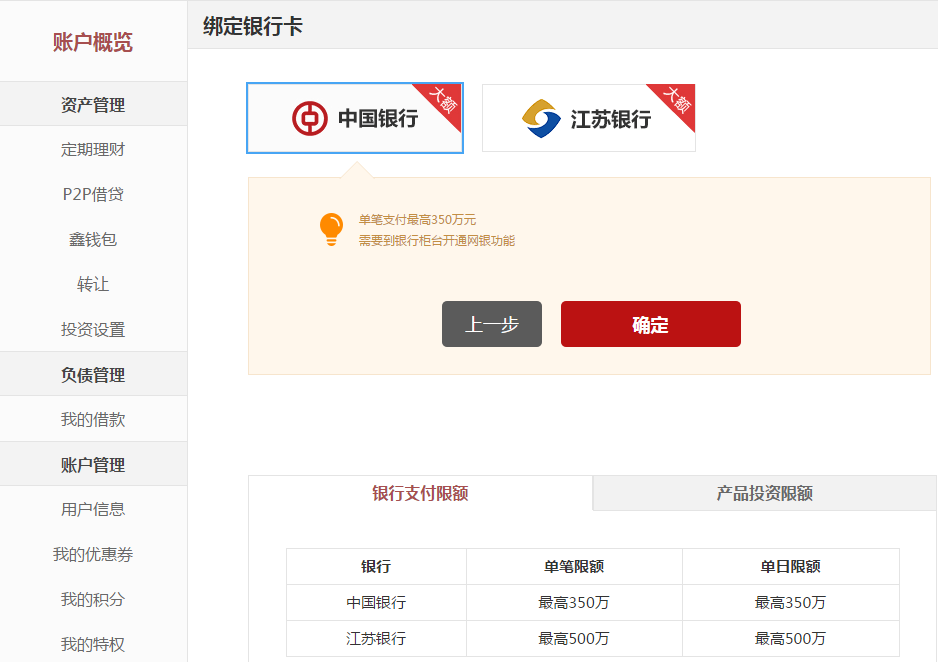Click the 江苏银行 blue-gold swirl logo
Screen dimensions: 938x662
[x=541, y=118]
